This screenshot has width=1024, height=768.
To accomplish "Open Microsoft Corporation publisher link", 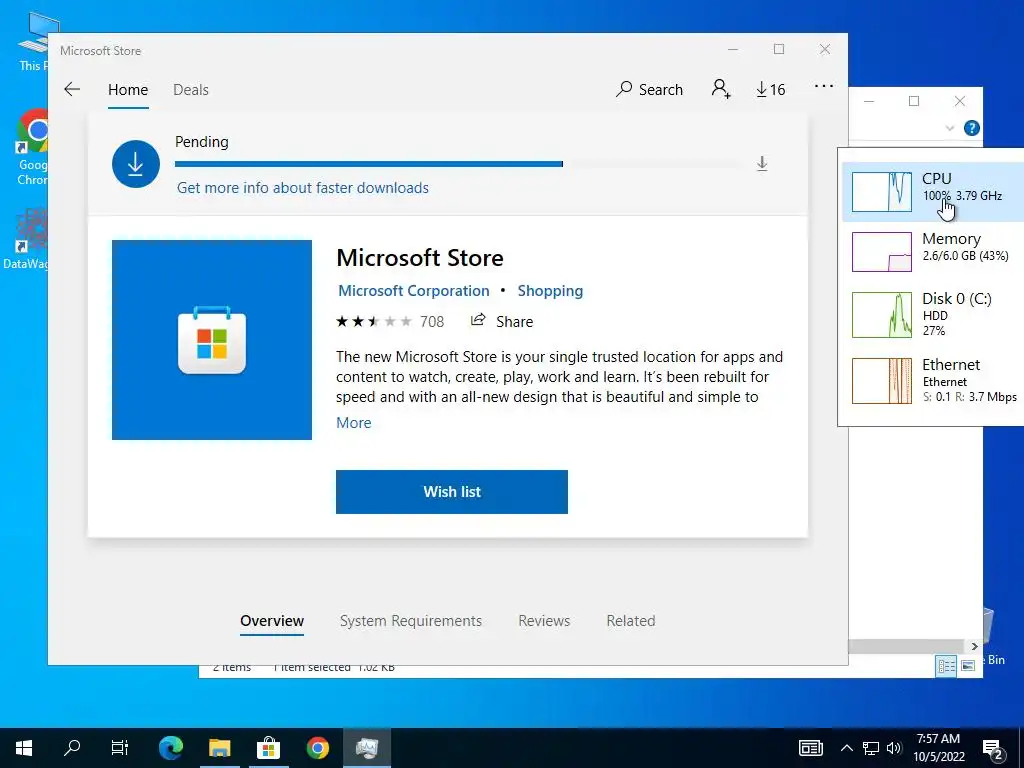I will tap(413, 291).
